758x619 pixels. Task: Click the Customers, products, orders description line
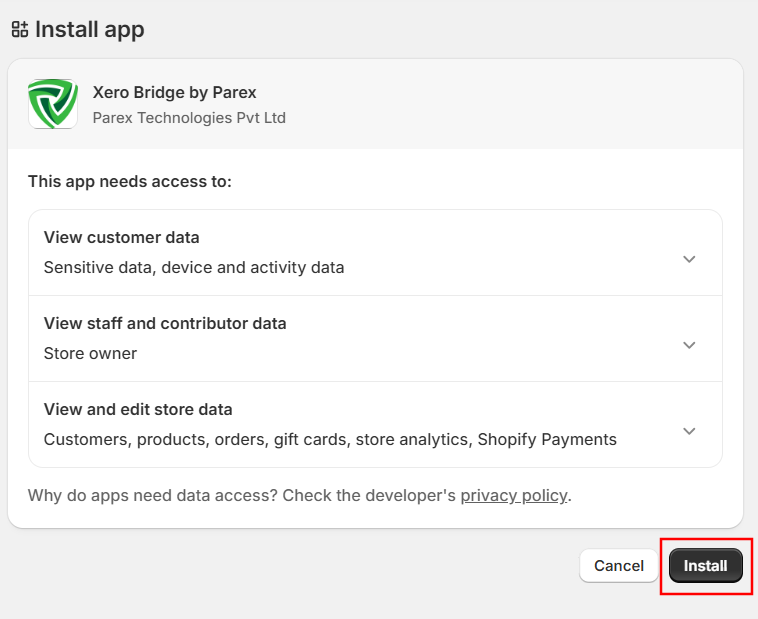(330, 440)
